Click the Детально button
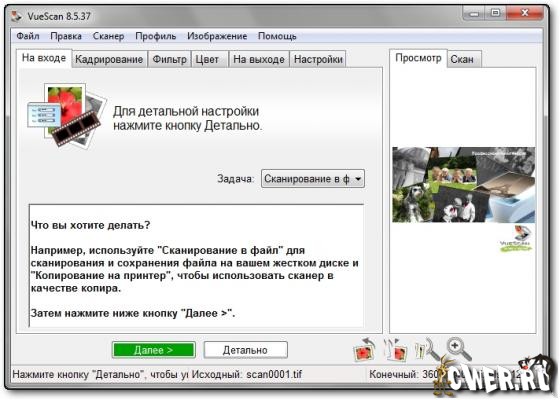The width and height of the screenshot is (560, 400). [x=245, y=350]
